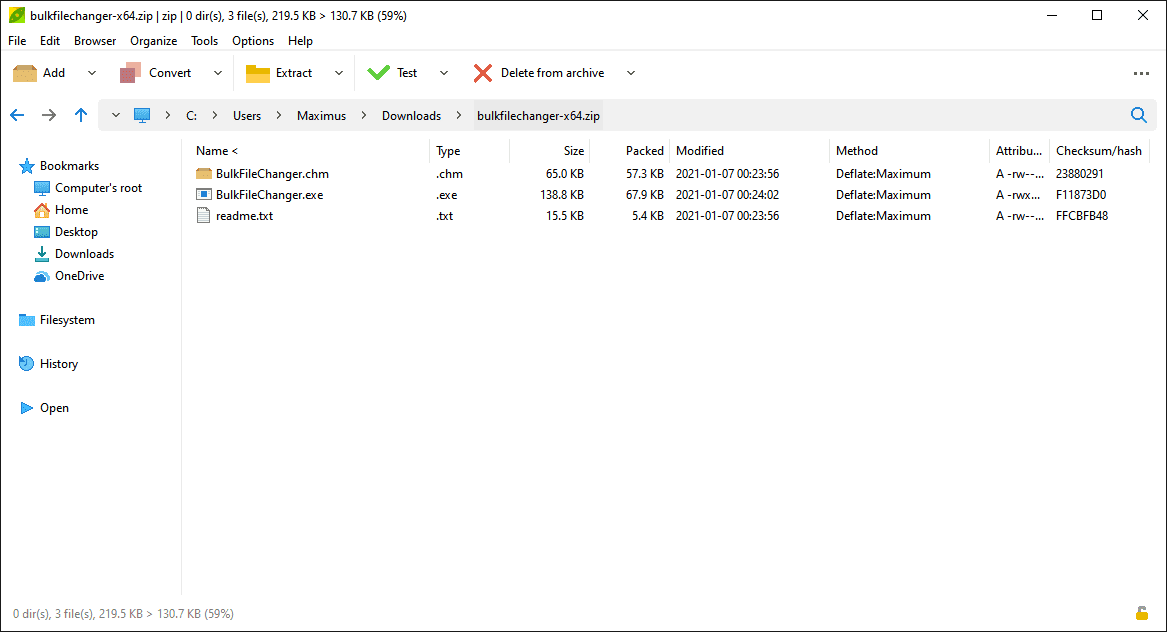Open the Organize menu
1167x632 pixels.
click(153, 41)
